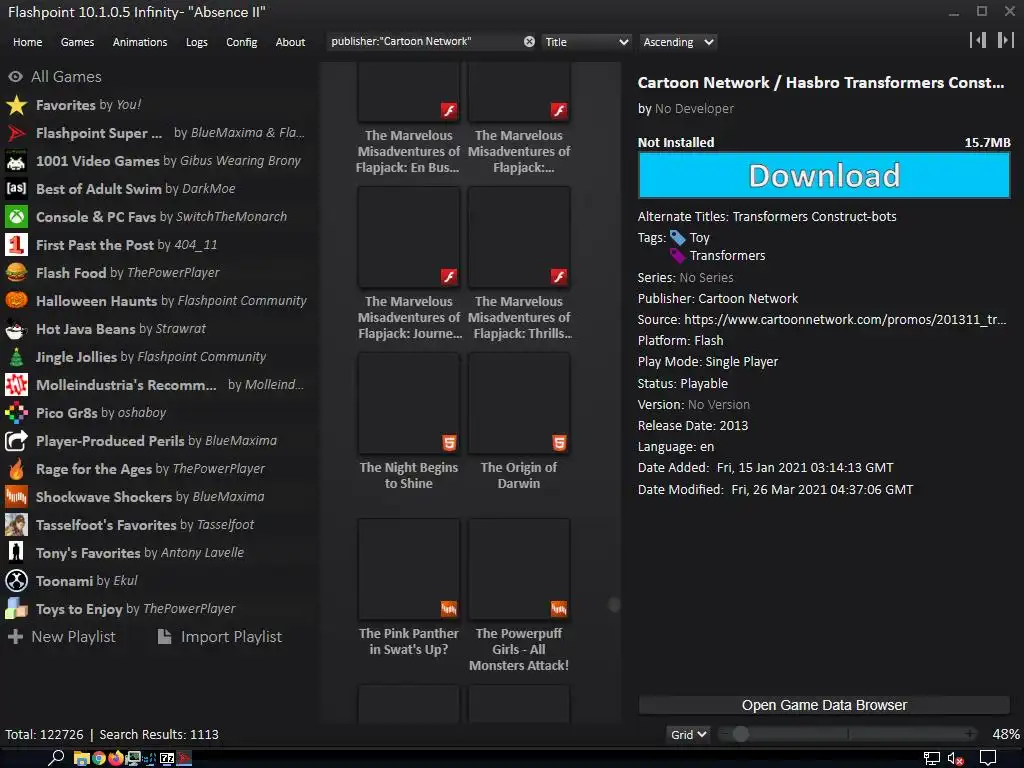This screenshot has width=1024, height=768.
Task: Open the Ascending order dropdown
Action: click(x=678, y=42)
